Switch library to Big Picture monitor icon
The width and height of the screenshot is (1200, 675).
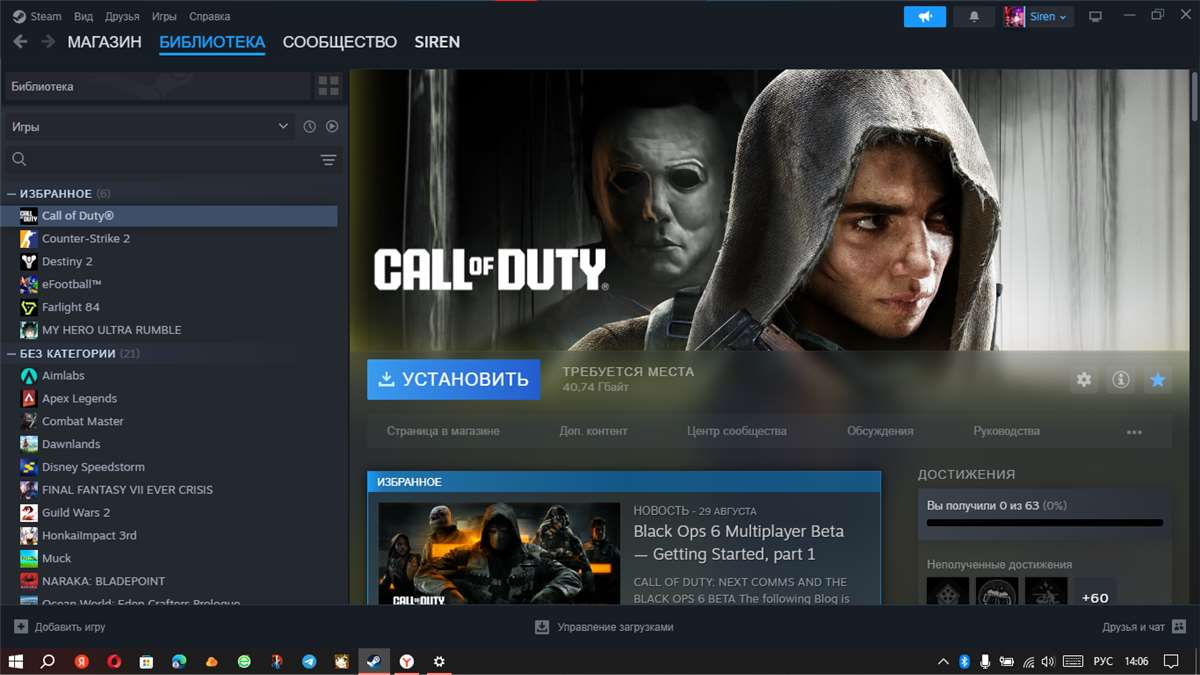pos(1096,16)
